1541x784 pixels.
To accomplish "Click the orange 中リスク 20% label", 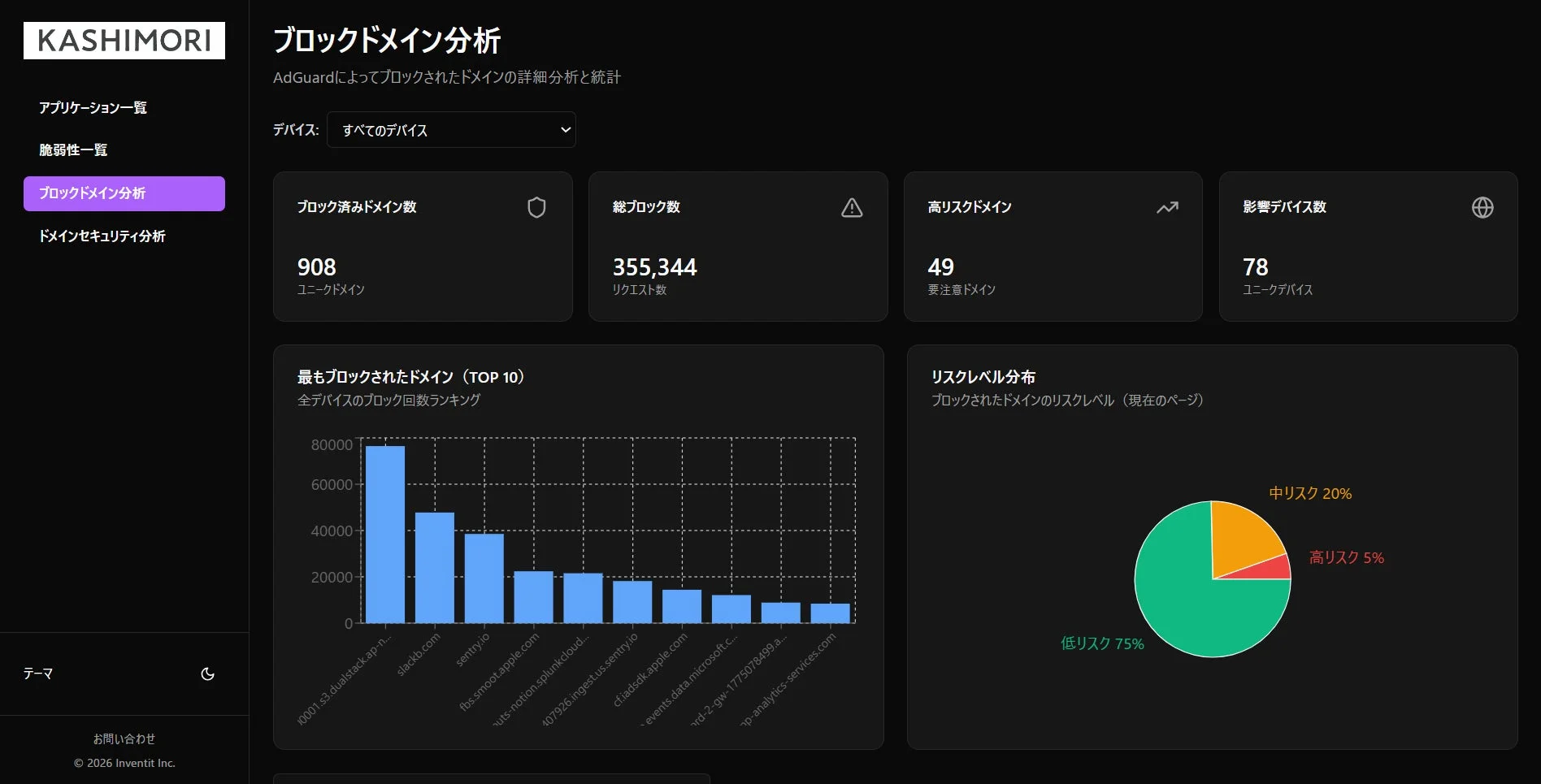I will [x=1309, y=493].
